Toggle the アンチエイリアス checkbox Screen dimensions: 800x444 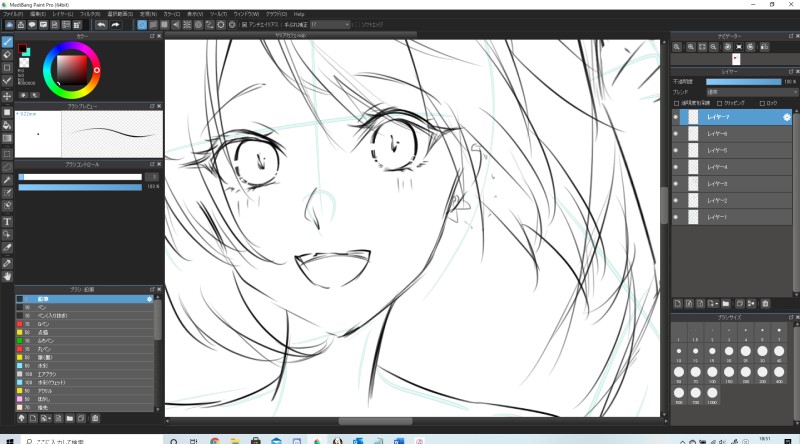click(x=244, y=24)
